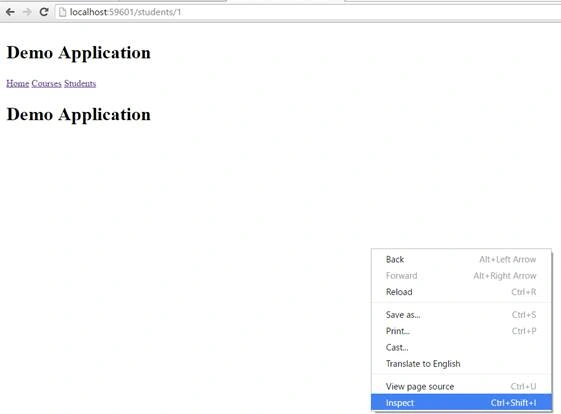The height and width of the screenshot is (414, 561).
Task: Click the reload page icon
Action: point(44,12)
